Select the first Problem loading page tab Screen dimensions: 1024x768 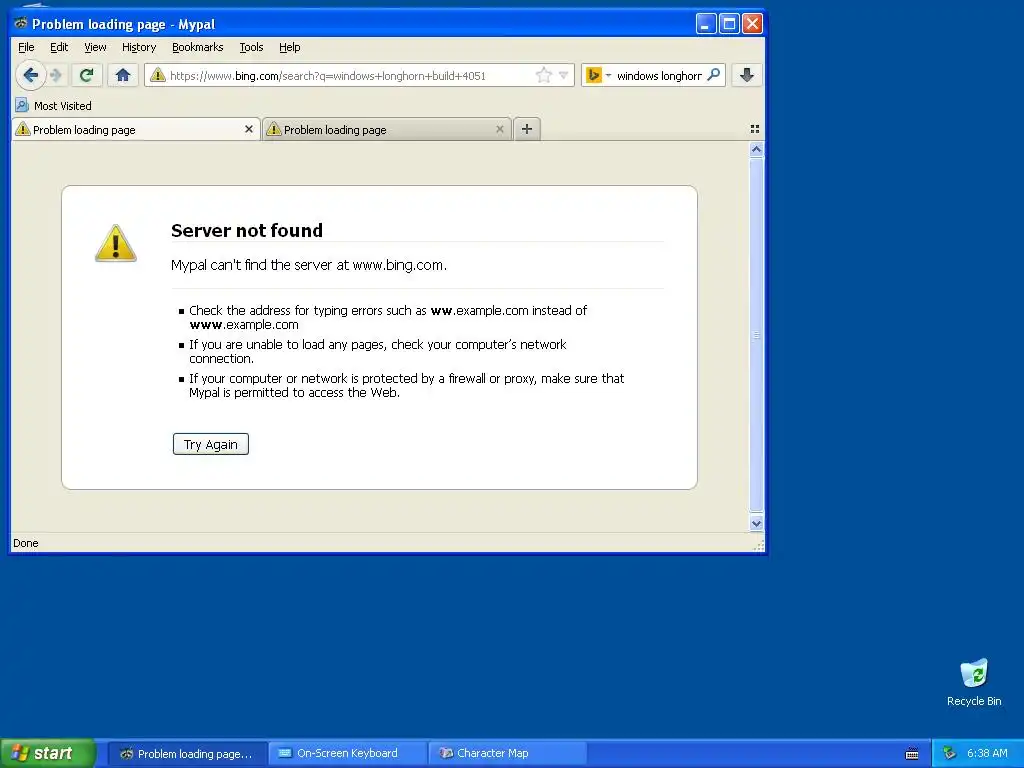click(136, 129)
